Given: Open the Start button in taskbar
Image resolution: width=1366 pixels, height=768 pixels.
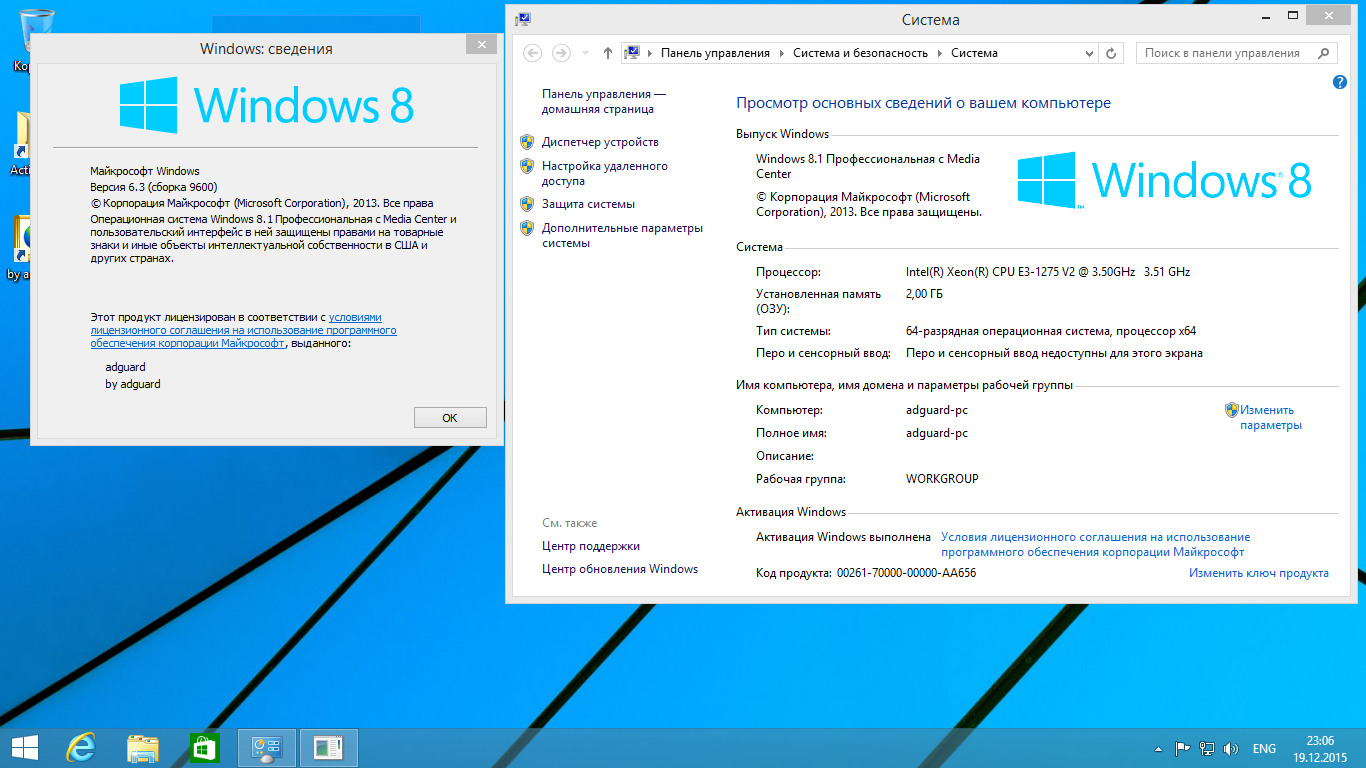Looking at the screenshot, I should pos(24,747).
